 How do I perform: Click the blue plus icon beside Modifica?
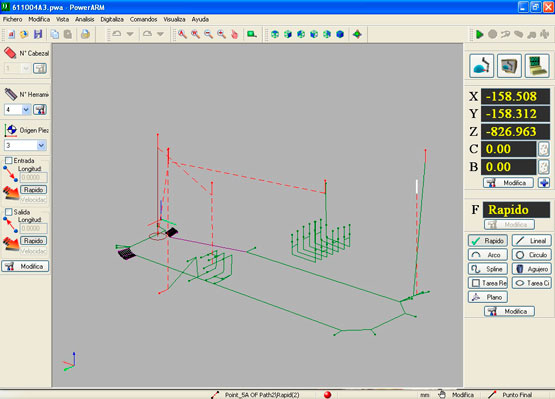click(x=544, y=183)
